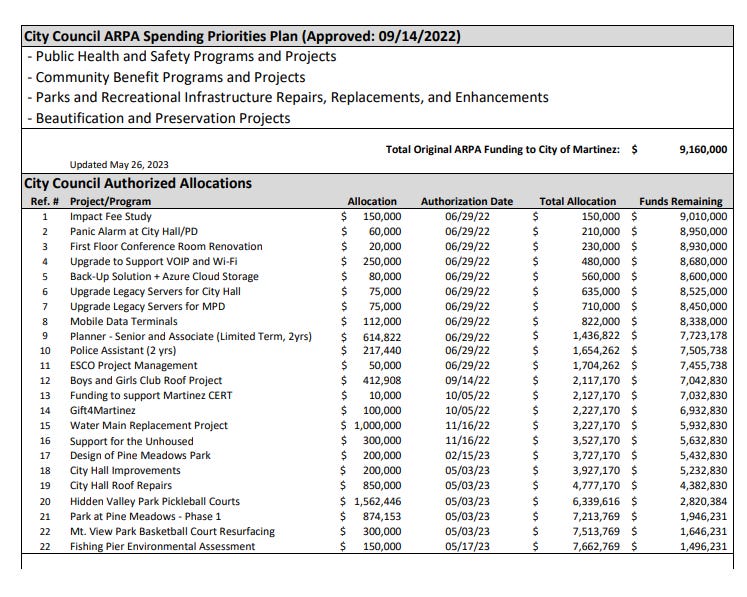Click 'City Council ARPA Spending Priorities Plan' title
The width and height of the screenshot is (747, 597).
[x=242, y=36]
